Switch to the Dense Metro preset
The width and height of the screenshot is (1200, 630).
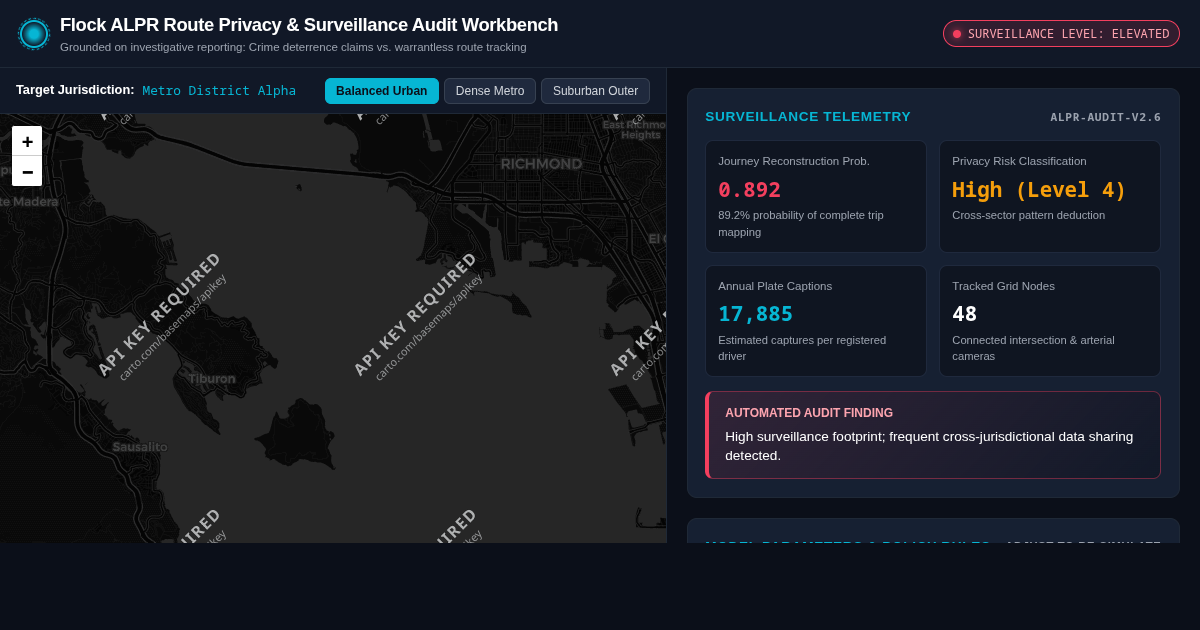point(490,91)
